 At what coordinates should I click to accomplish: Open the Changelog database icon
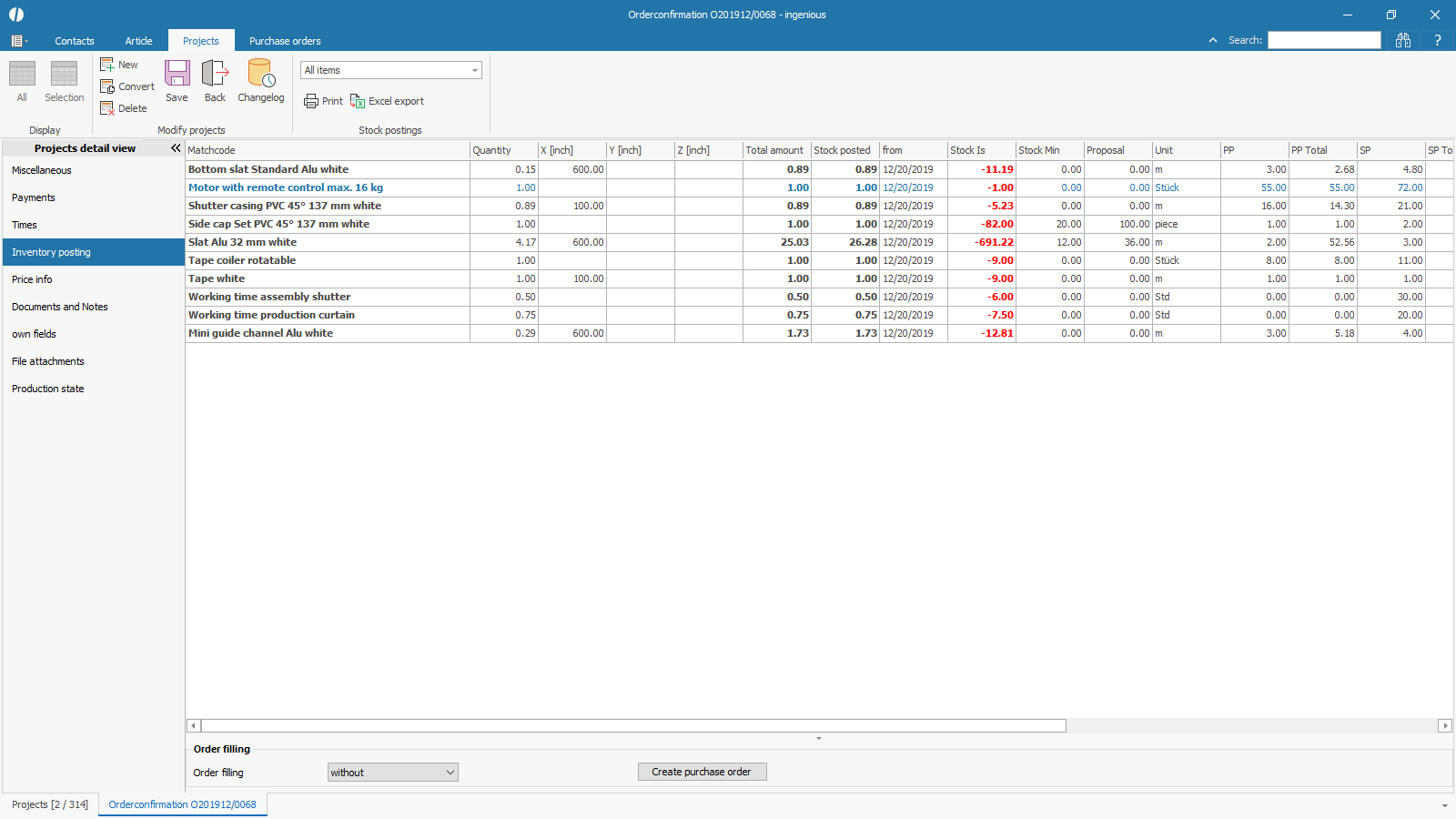click(261, 74)
